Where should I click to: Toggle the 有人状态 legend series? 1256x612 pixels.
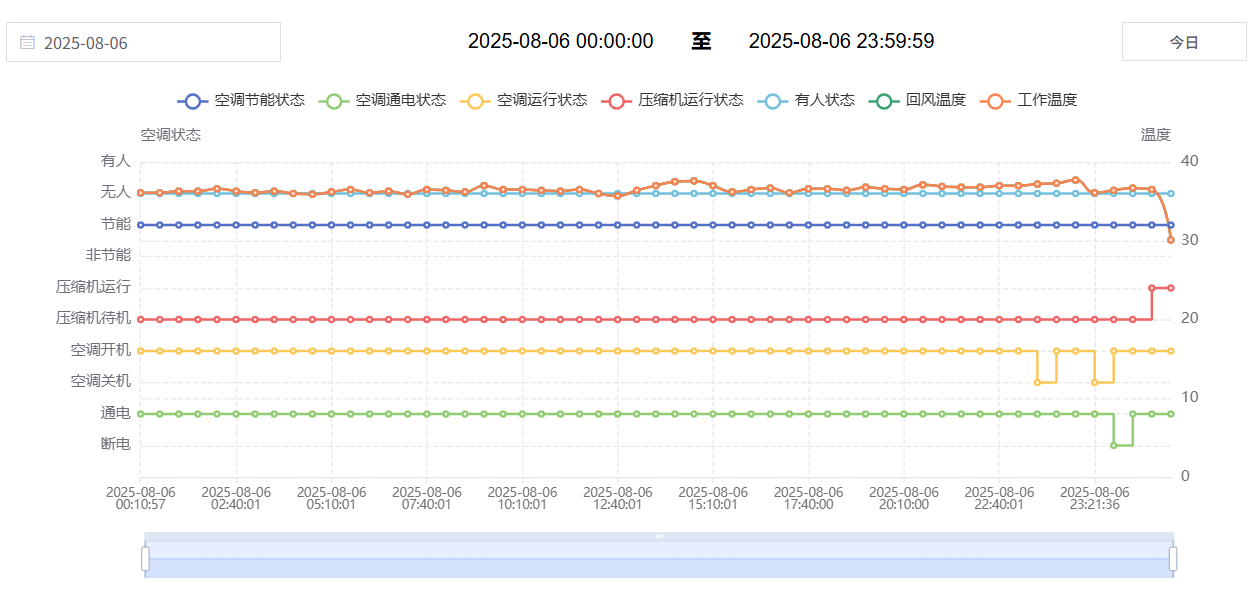tap(807, 100)
